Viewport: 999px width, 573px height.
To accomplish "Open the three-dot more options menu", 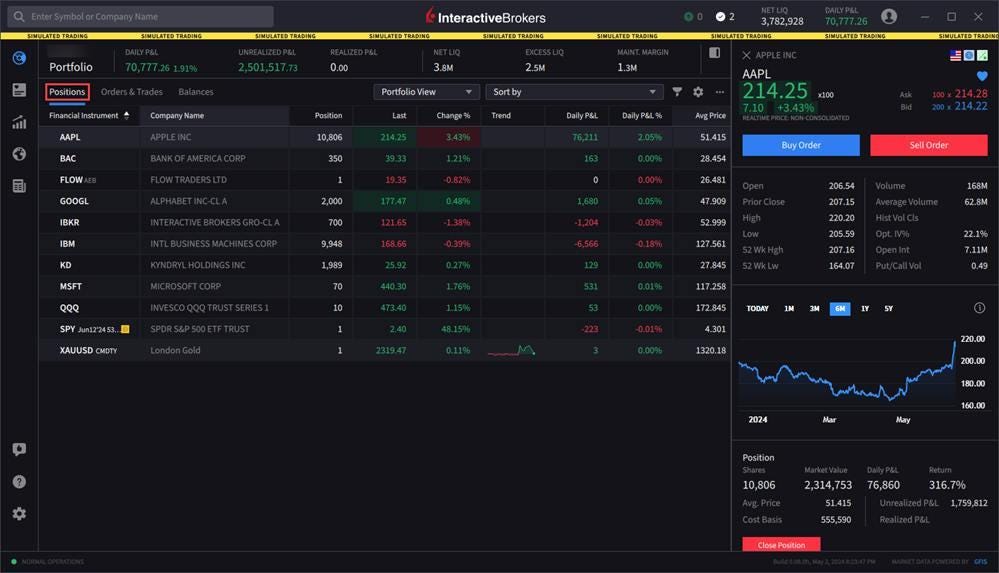I will pos(720,92).
